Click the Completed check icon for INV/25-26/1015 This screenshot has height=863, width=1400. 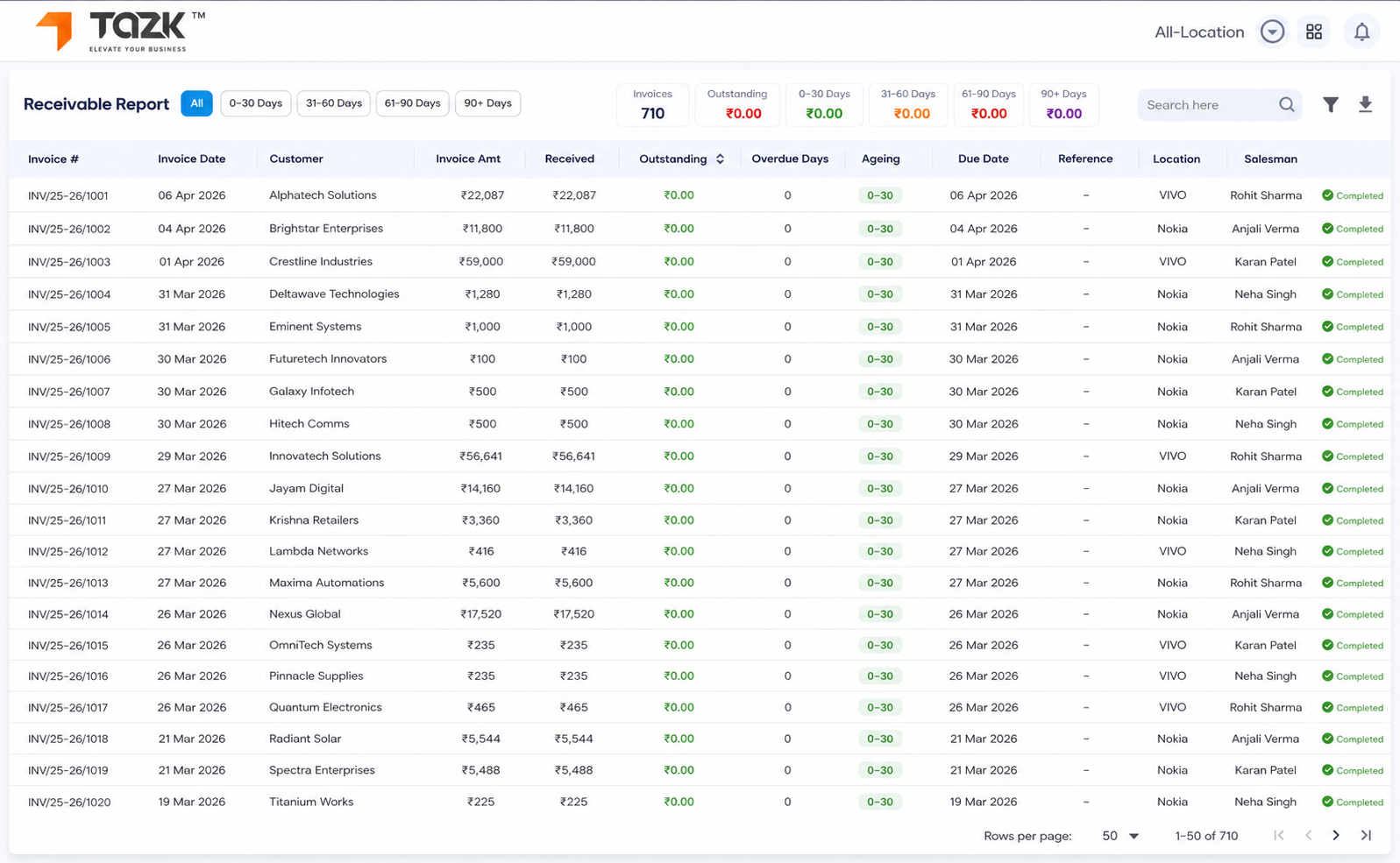[1327, 645]
